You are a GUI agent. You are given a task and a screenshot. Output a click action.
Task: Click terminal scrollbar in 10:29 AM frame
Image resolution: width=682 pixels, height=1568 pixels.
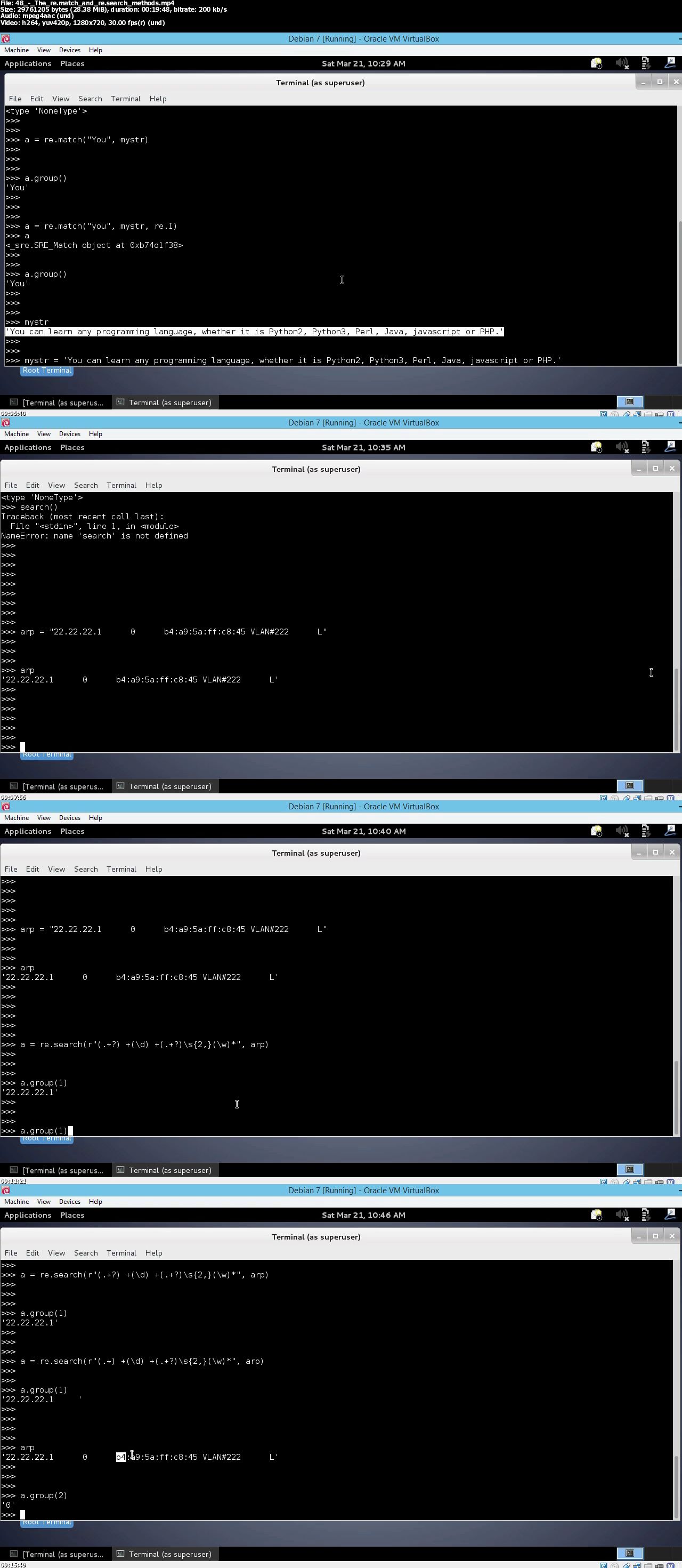click(679, 292)
